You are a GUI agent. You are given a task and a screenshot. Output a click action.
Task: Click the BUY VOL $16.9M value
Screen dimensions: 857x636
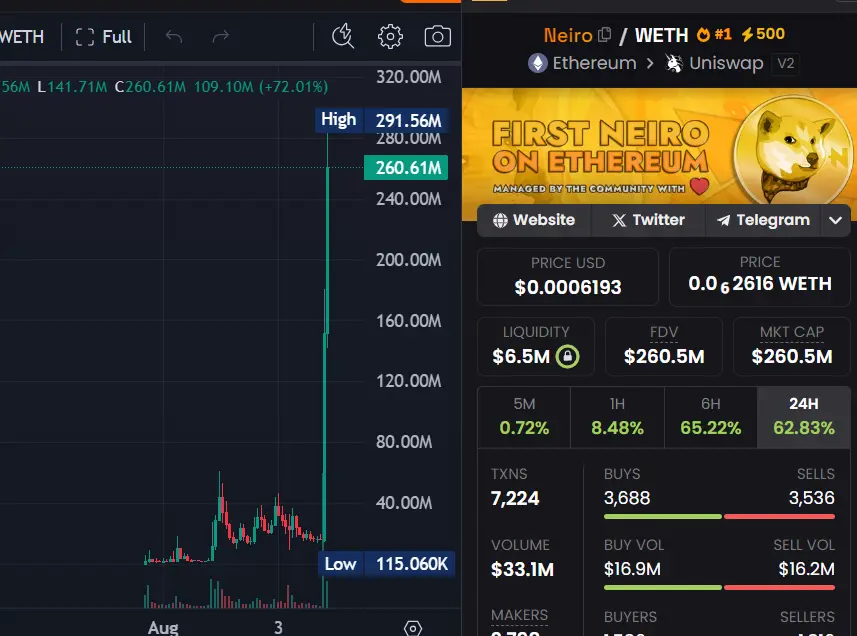pos(632,569)
